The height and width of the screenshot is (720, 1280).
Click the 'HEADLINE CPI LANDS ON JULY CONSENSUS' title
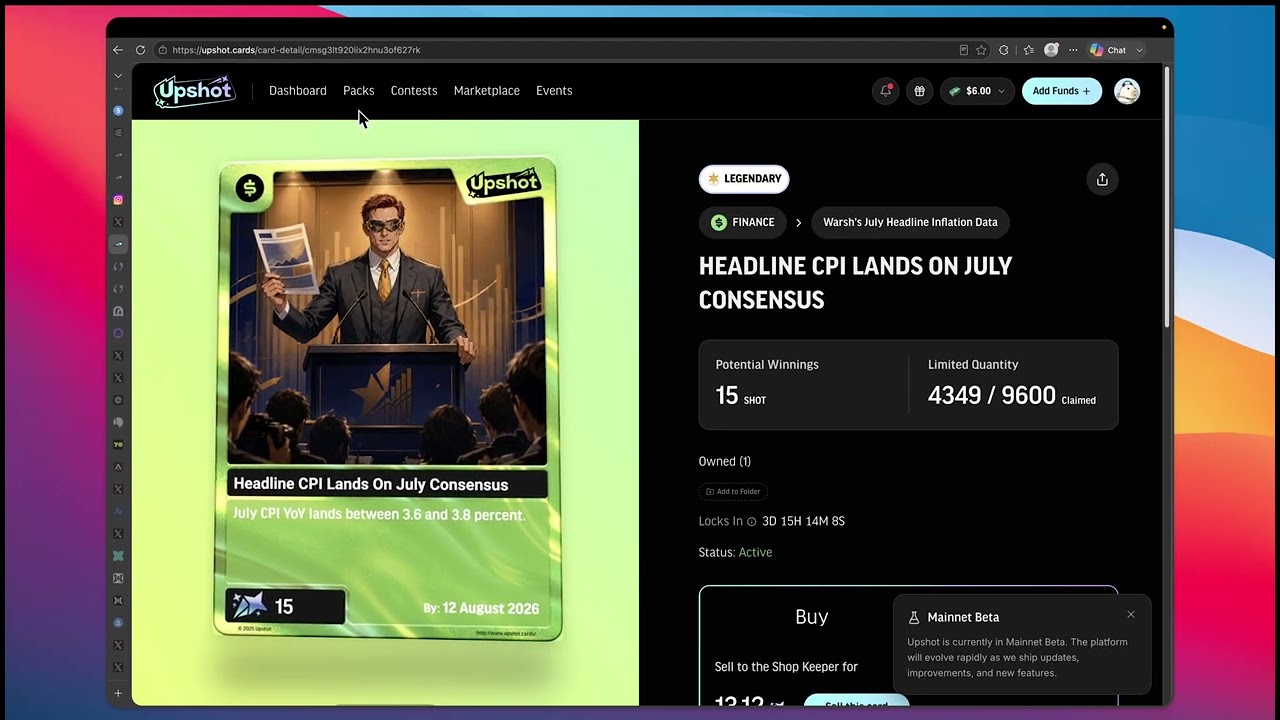click(x=856, y=283)
